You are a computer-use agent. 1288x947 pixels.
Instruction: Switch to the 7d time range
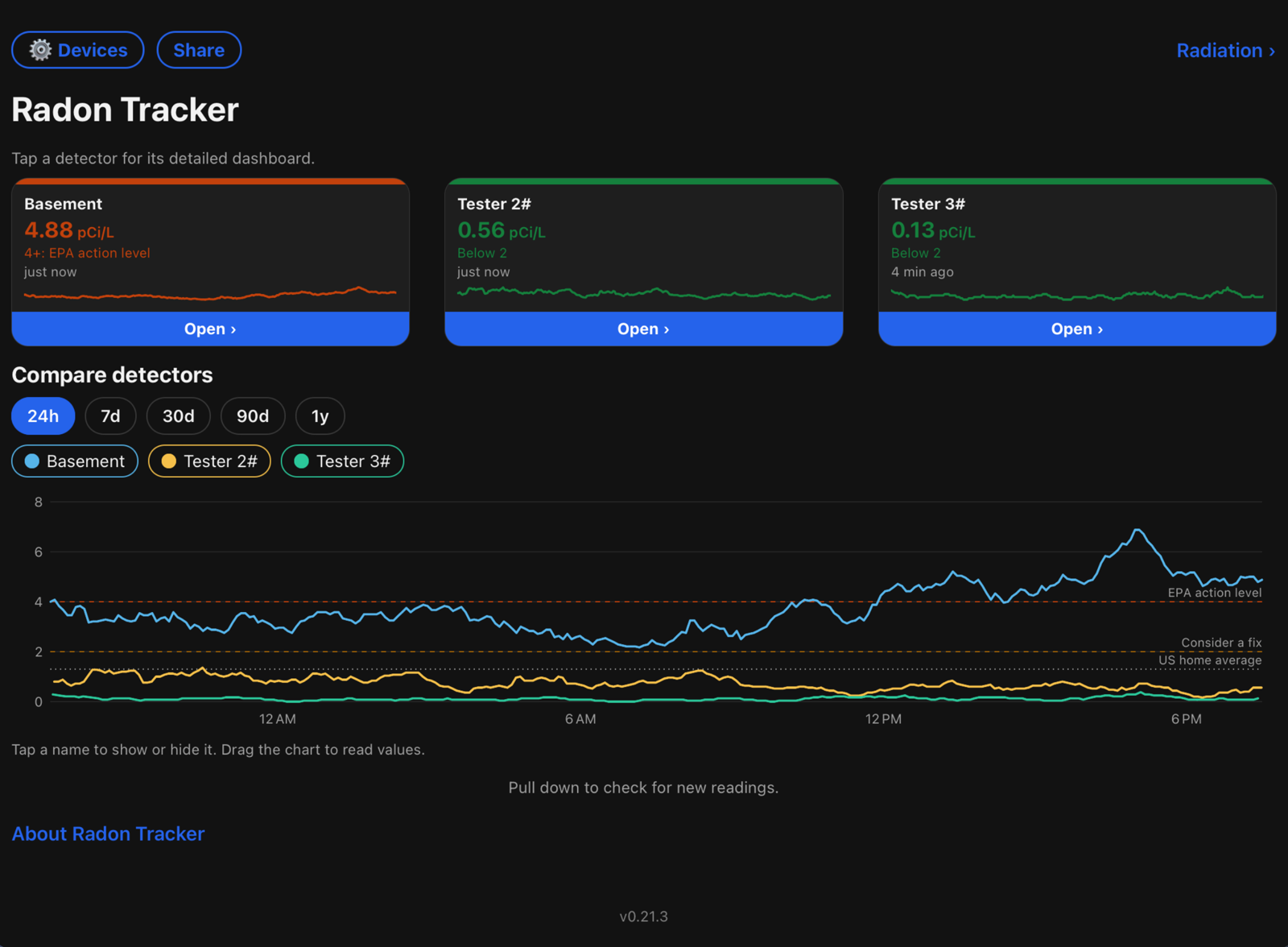[110, 416]
